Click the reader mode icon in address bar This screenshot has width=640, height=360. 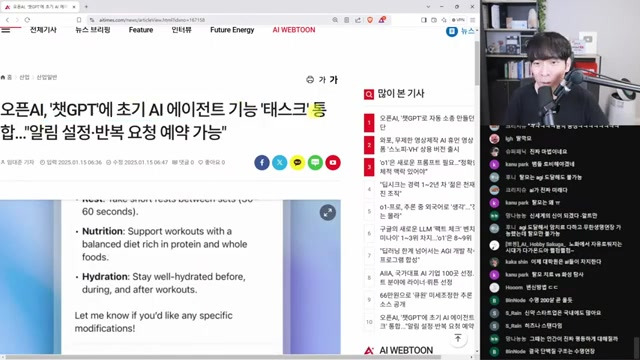click(x=346, y=20)
